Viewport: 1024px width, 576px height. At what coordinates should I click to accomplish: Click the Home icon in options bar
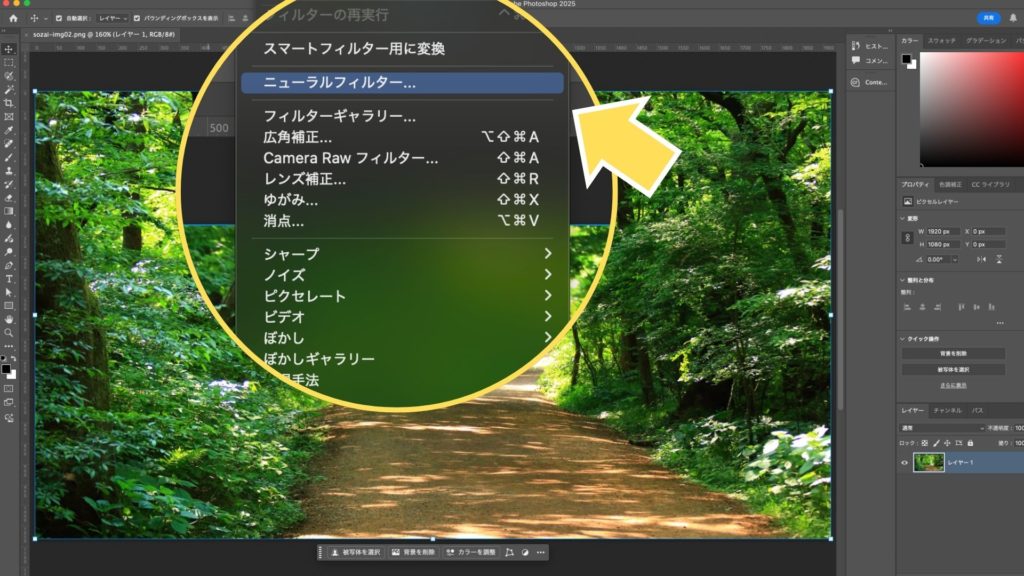pyautogui.click(x=14, y=18)
